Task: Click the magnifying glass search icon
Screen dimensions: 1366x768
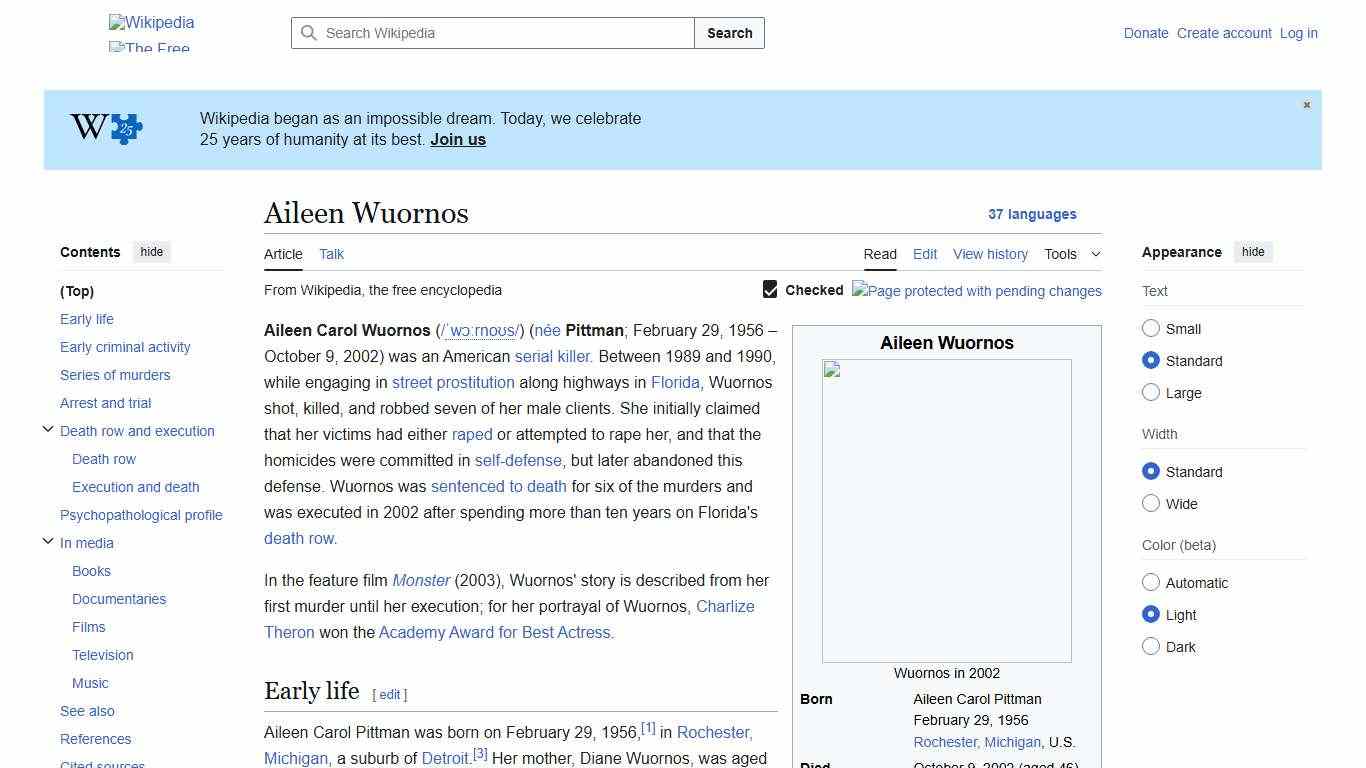Action: 310,33
